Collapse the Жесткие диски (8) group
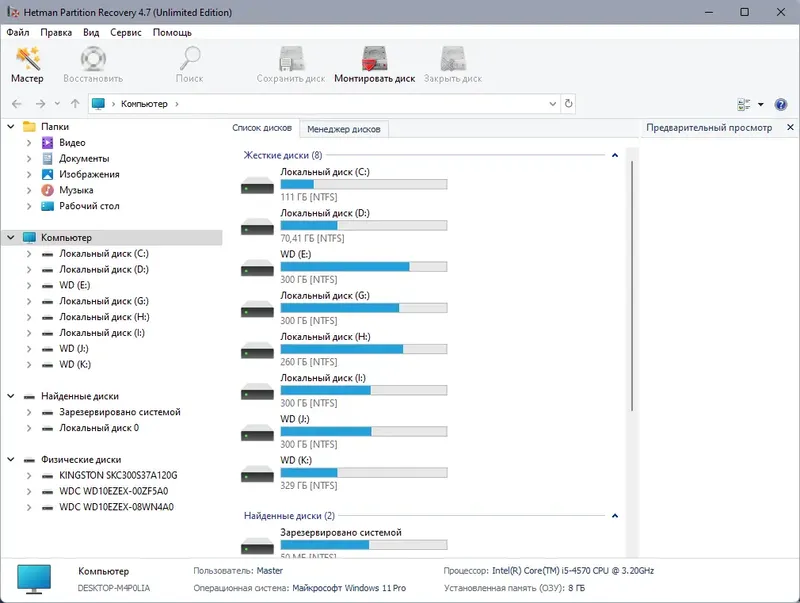Viewport: 800px width, 603px height. tap(615, 155)
